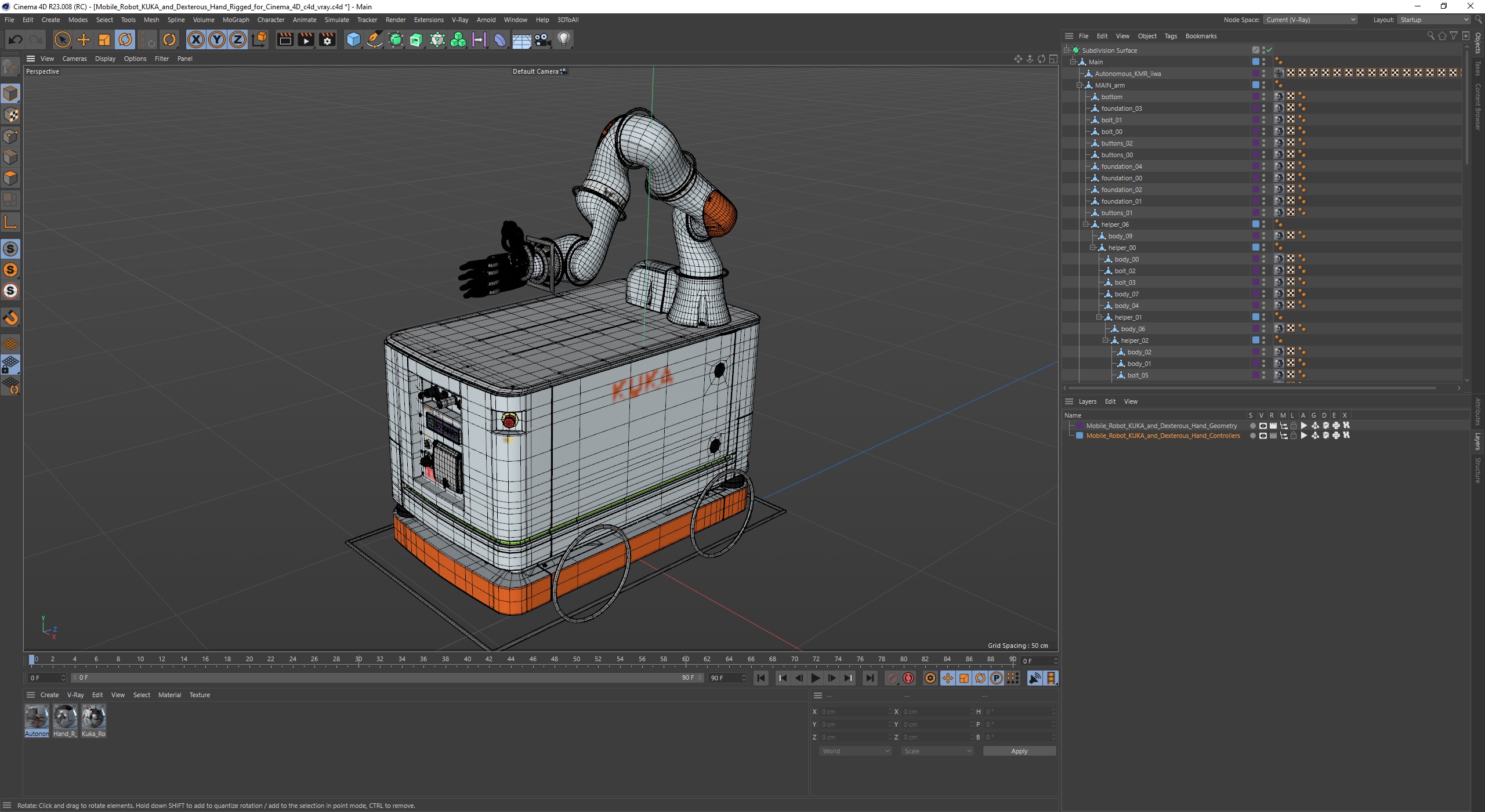Open Node Space dropdown
The width and height of the screenshot is (1485, 812).
1310,20
